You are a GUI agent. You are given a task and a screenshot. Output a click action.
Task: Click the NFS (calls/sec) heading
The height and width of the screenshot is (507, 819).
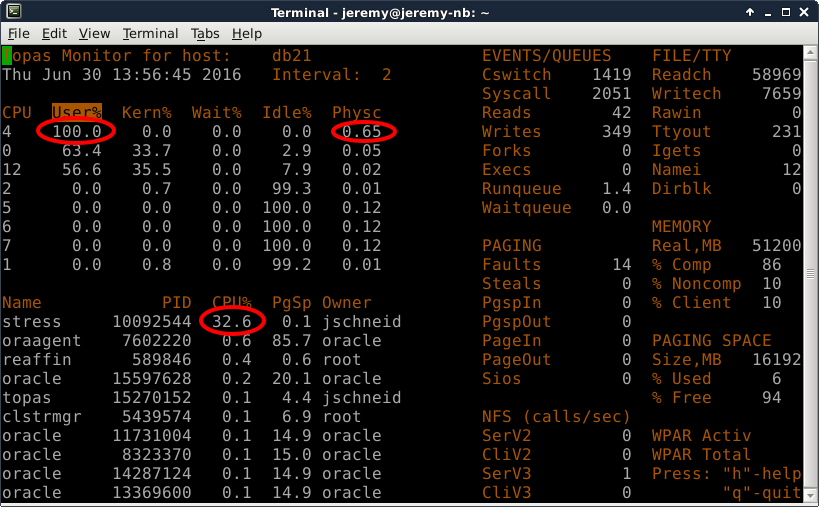(x=556, y=417)
